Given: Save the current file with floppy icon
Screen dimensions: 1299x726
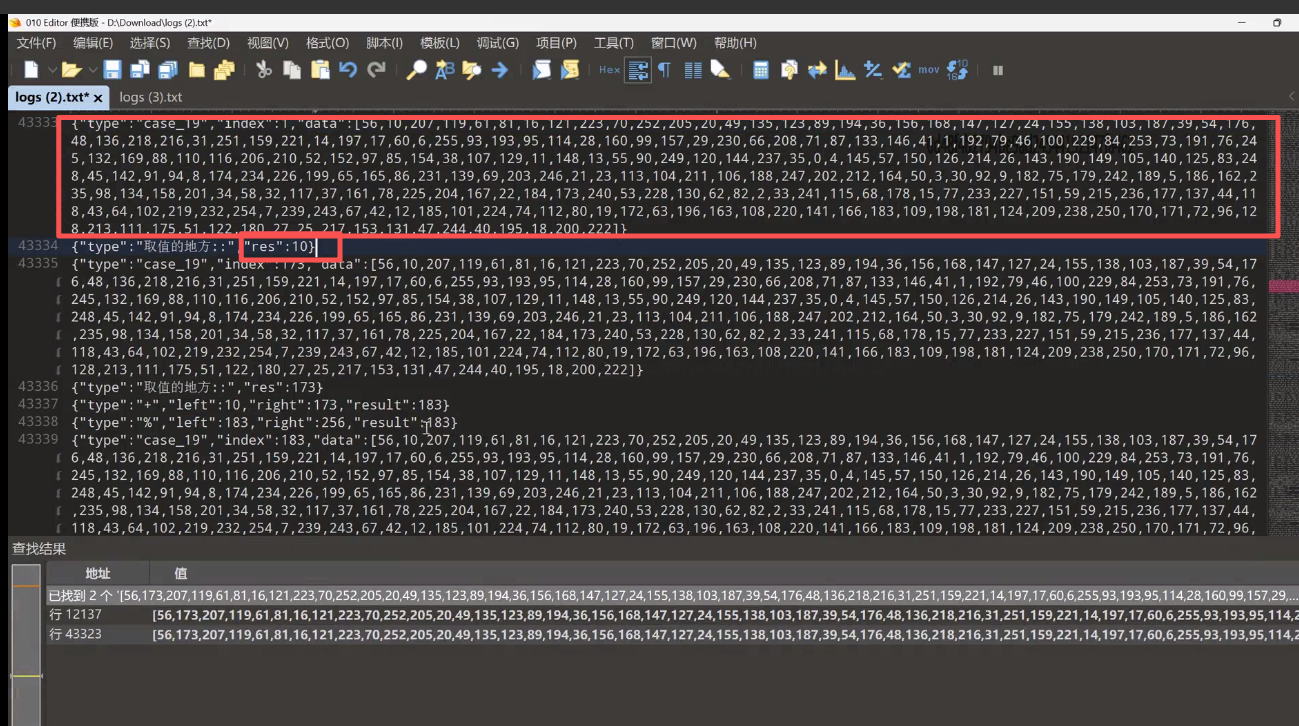Looking at the screenshot, I should 112,70.
